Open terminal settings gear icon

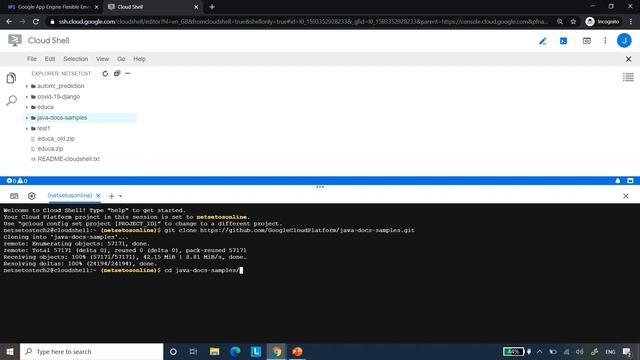[31, 196]
